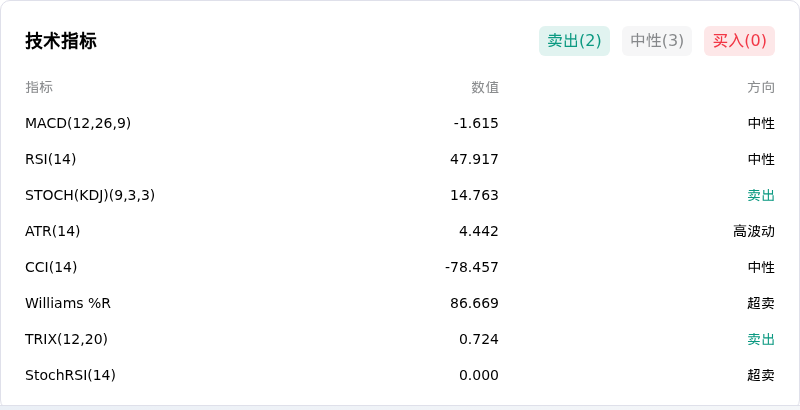Viewport: 800px width, 410px height.
Task: Click the 高波动 direction for ATR
Action: (754, 231)
